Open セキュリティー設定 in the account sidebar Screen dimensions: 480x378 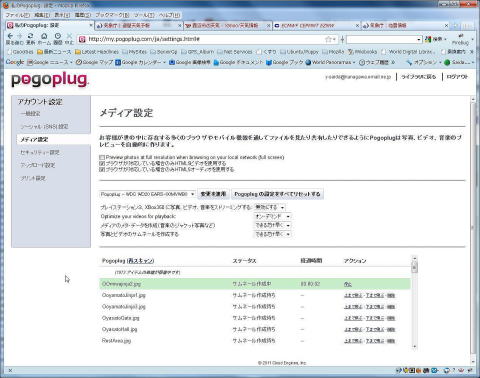coord(40,152)
